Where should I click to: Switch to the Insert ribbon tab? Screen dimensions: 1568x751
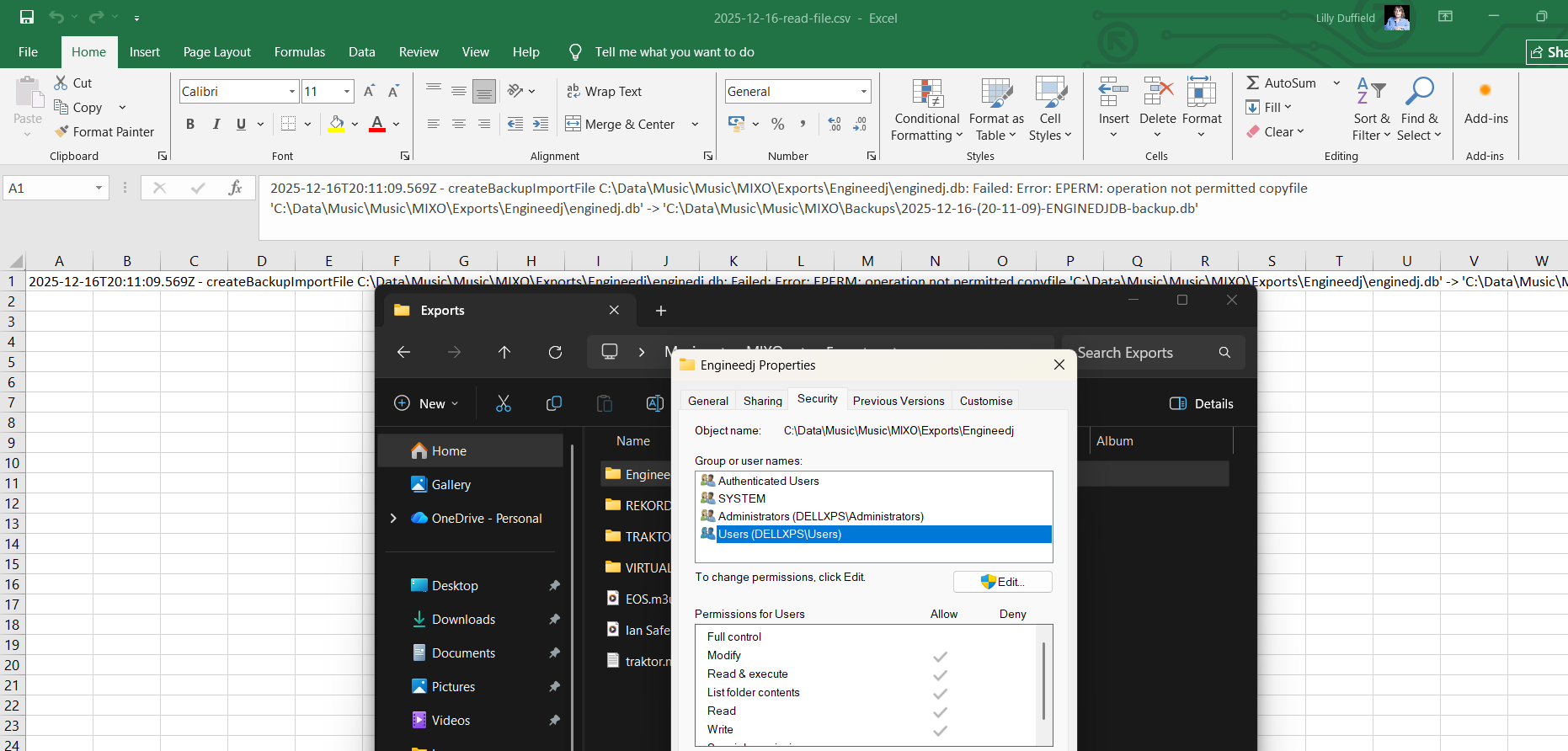(x=145, y=52)
